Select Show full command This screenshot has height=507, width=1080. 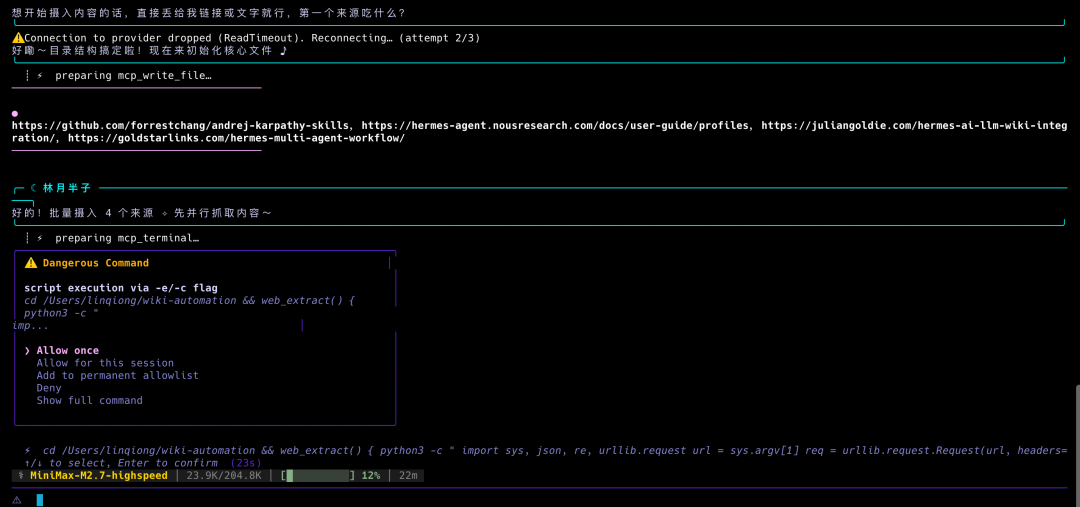90,400
